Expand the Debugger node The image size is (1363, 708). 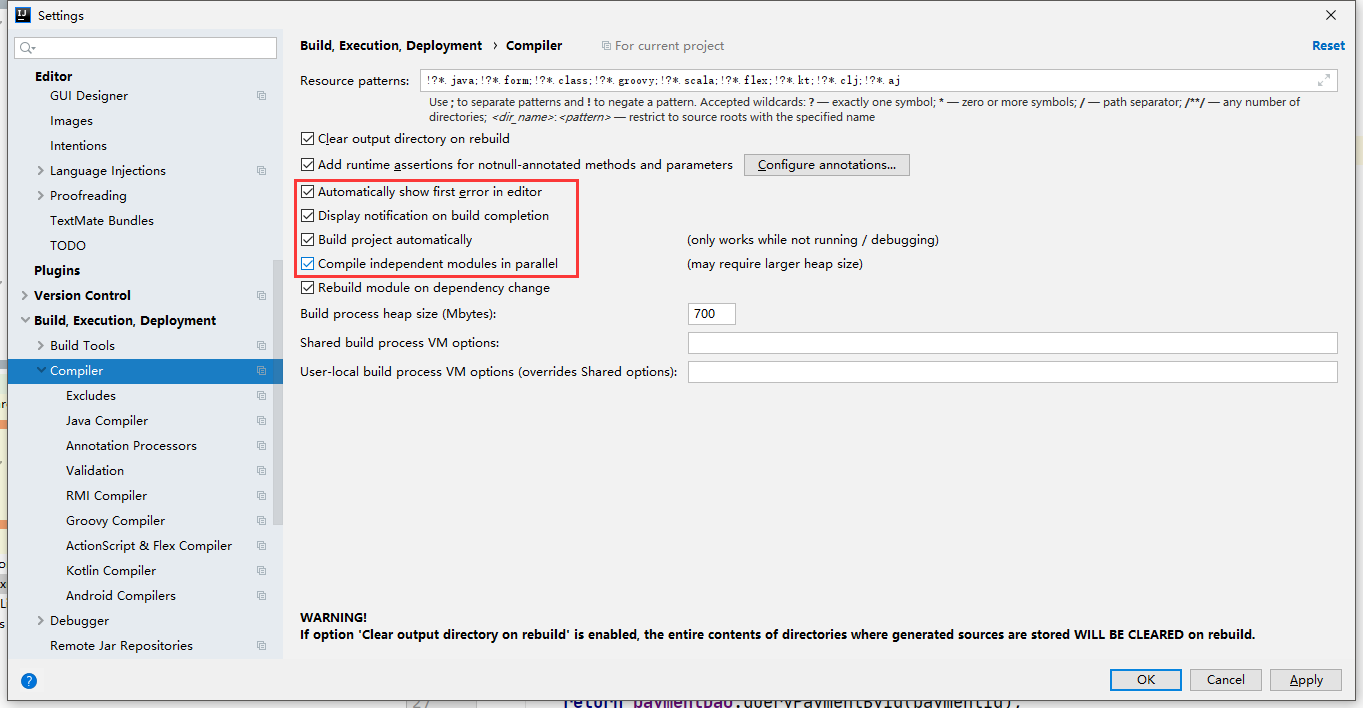[40, 621]
